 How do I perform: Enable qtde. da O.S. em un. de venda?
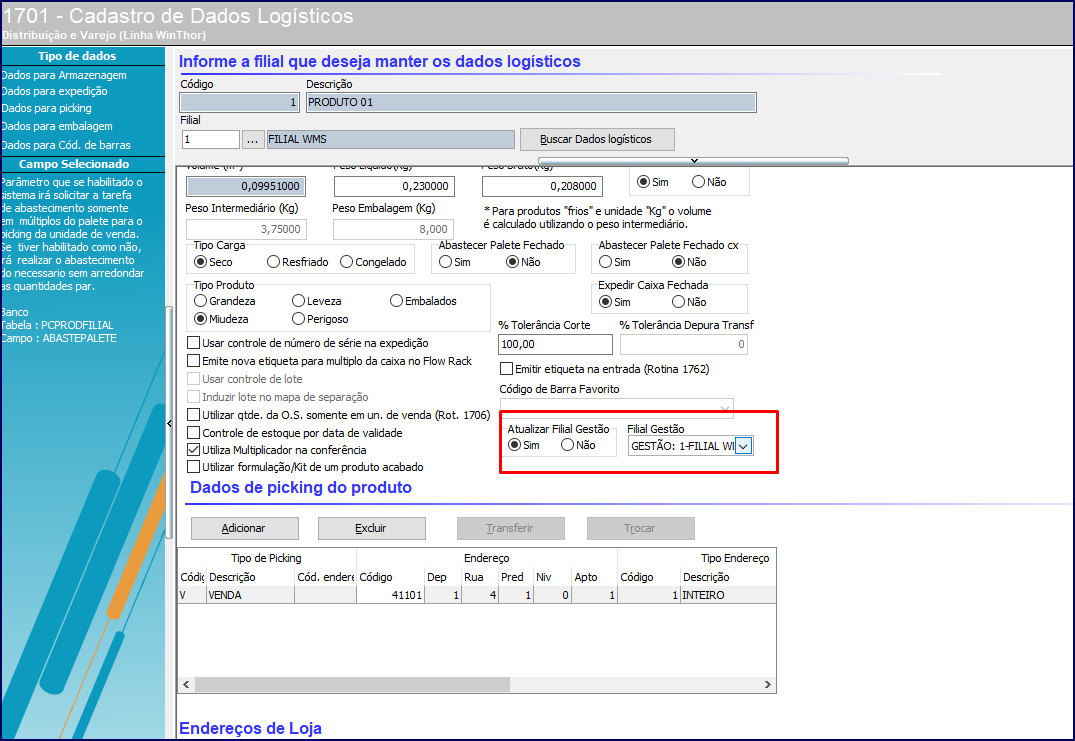pyautogui.click(x=194, y=415)
